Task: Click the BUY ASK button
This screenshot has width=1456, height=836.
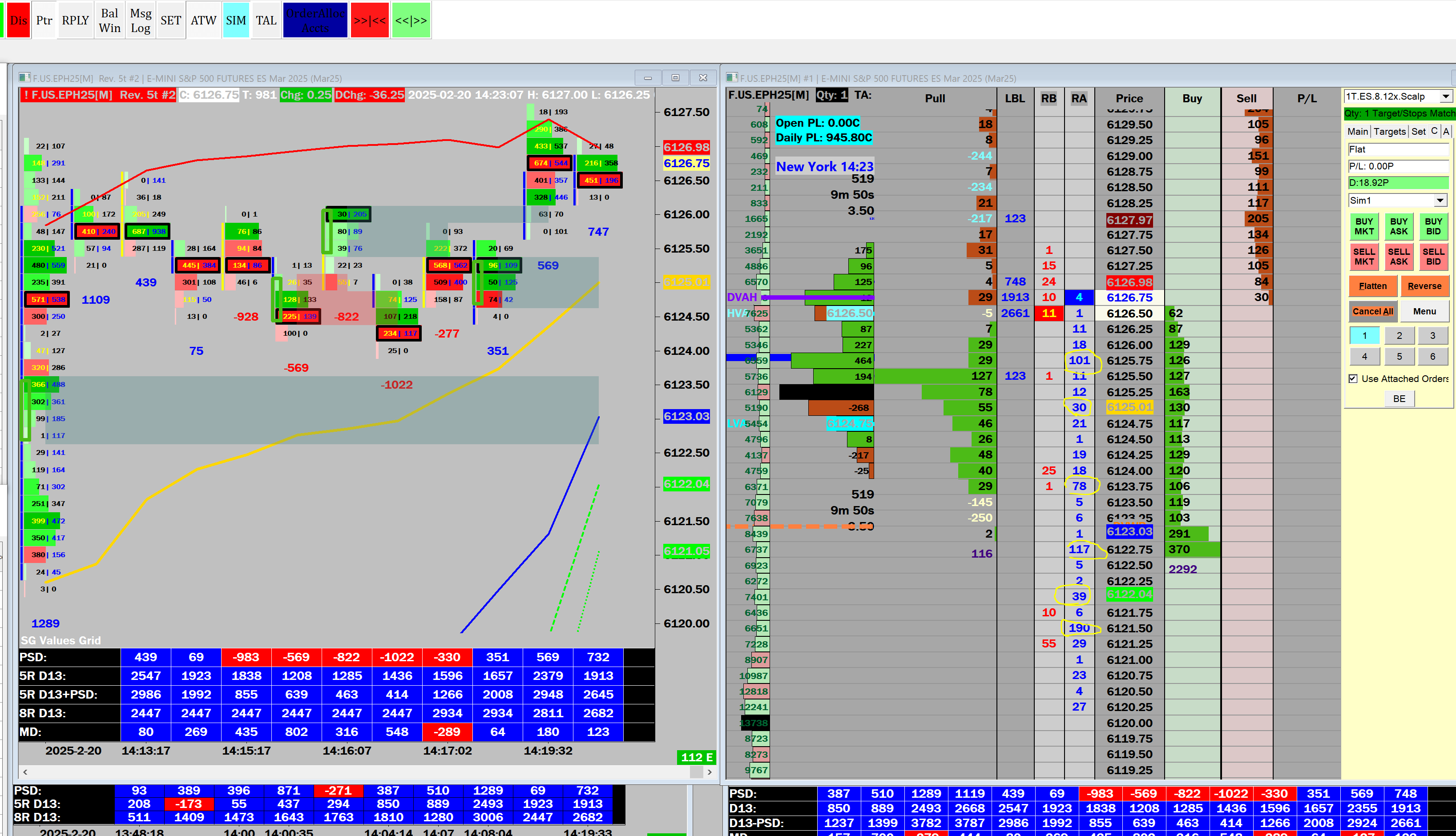Action: [x=1399, y=226]
